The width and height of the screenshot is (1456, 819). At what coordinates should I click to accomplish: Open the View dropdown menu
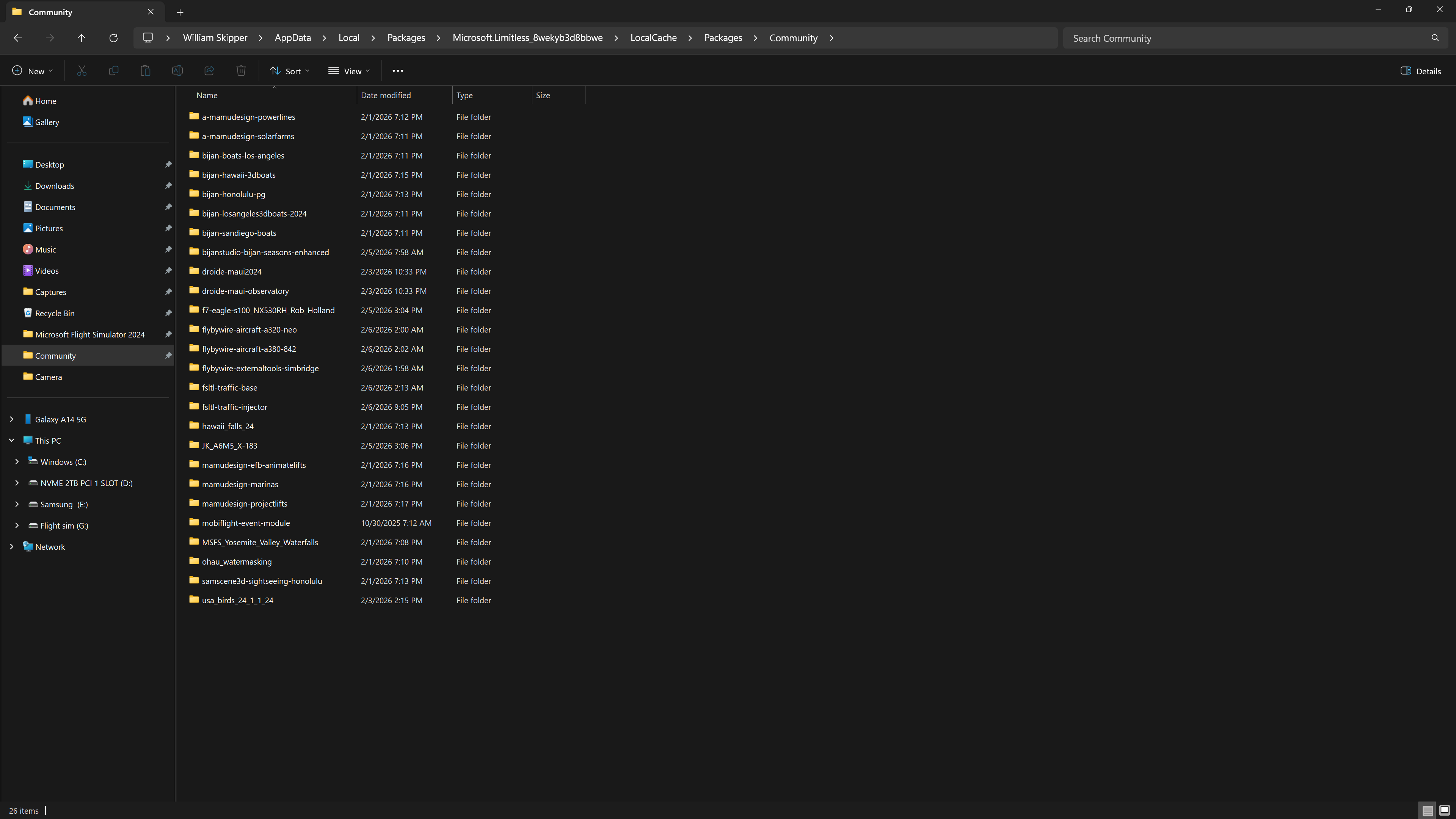(349, 71)
